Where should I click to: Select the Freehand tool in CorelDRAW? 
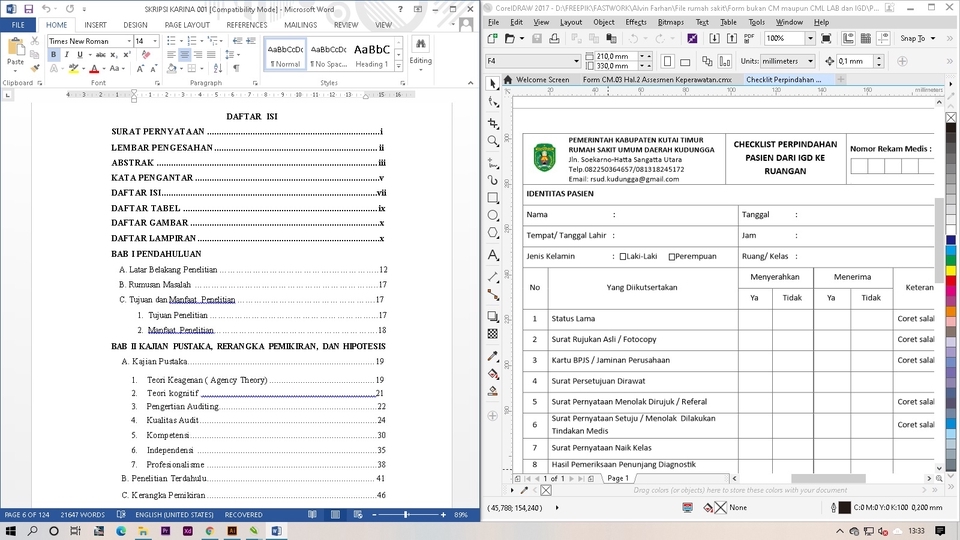493,163
